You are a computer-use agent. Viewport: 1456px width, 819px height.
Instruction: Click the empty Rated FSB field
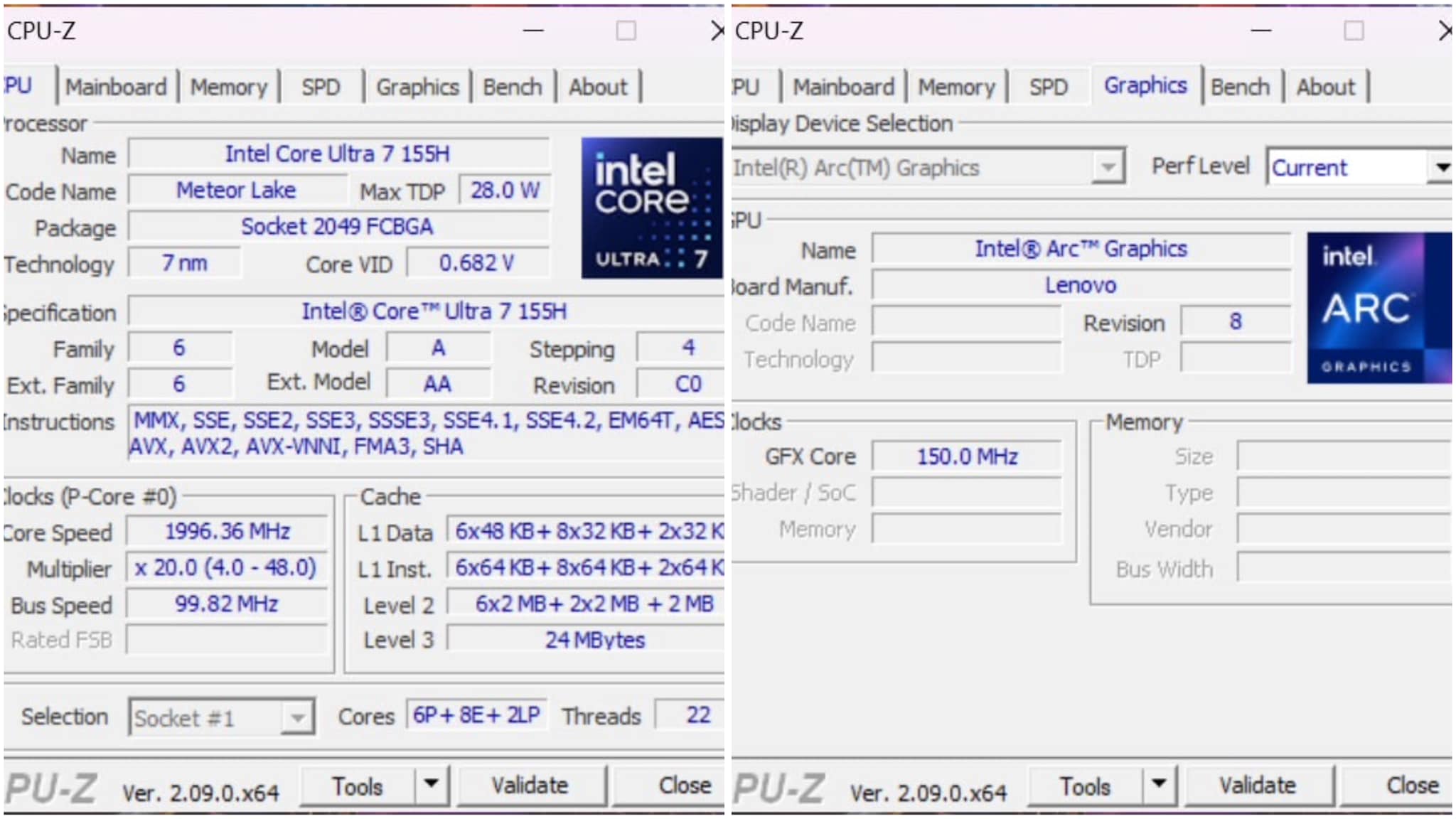click(227, 640)
